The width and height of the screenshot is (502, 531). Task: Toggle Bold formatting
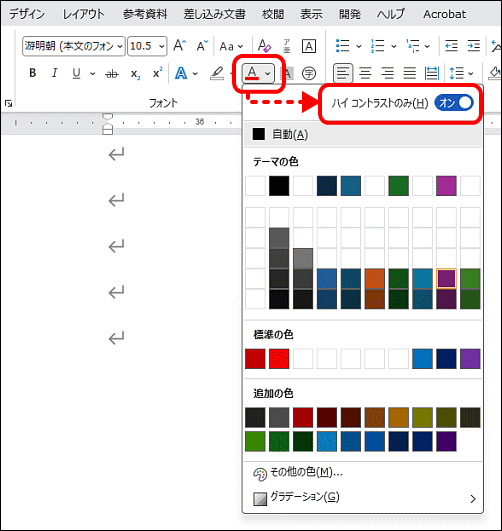pyautogui.click(x=33, y=73)
